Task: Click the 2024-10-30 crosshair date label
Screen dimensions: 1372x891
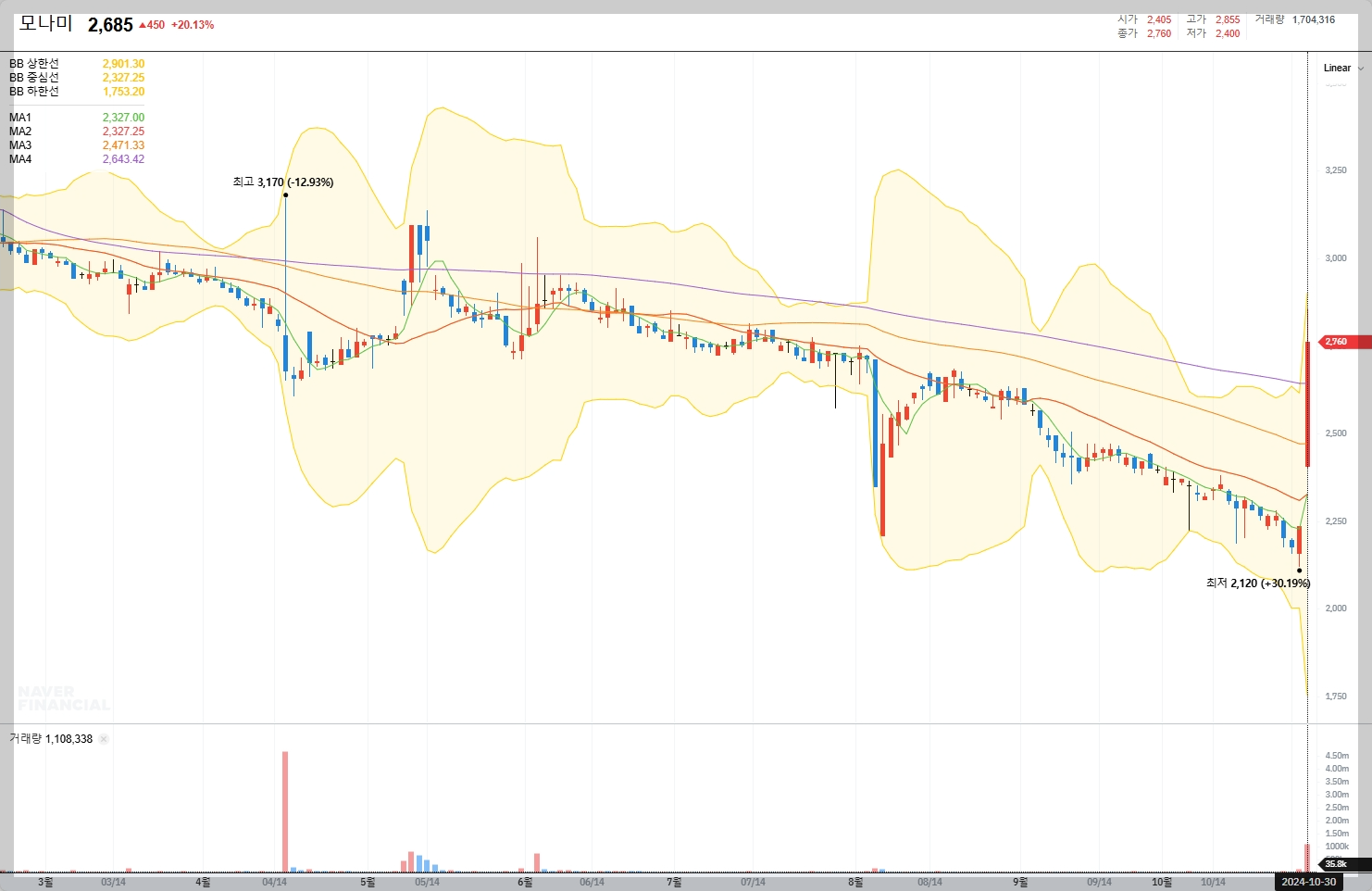Action: [x=1309, y=882]
